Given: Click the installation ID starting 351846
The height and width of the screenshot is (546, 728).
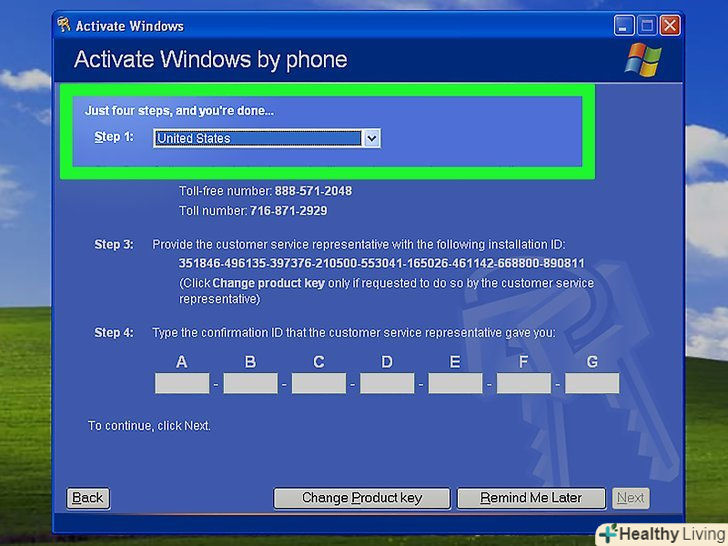Looking at the screenshot, I should (381, 263).
